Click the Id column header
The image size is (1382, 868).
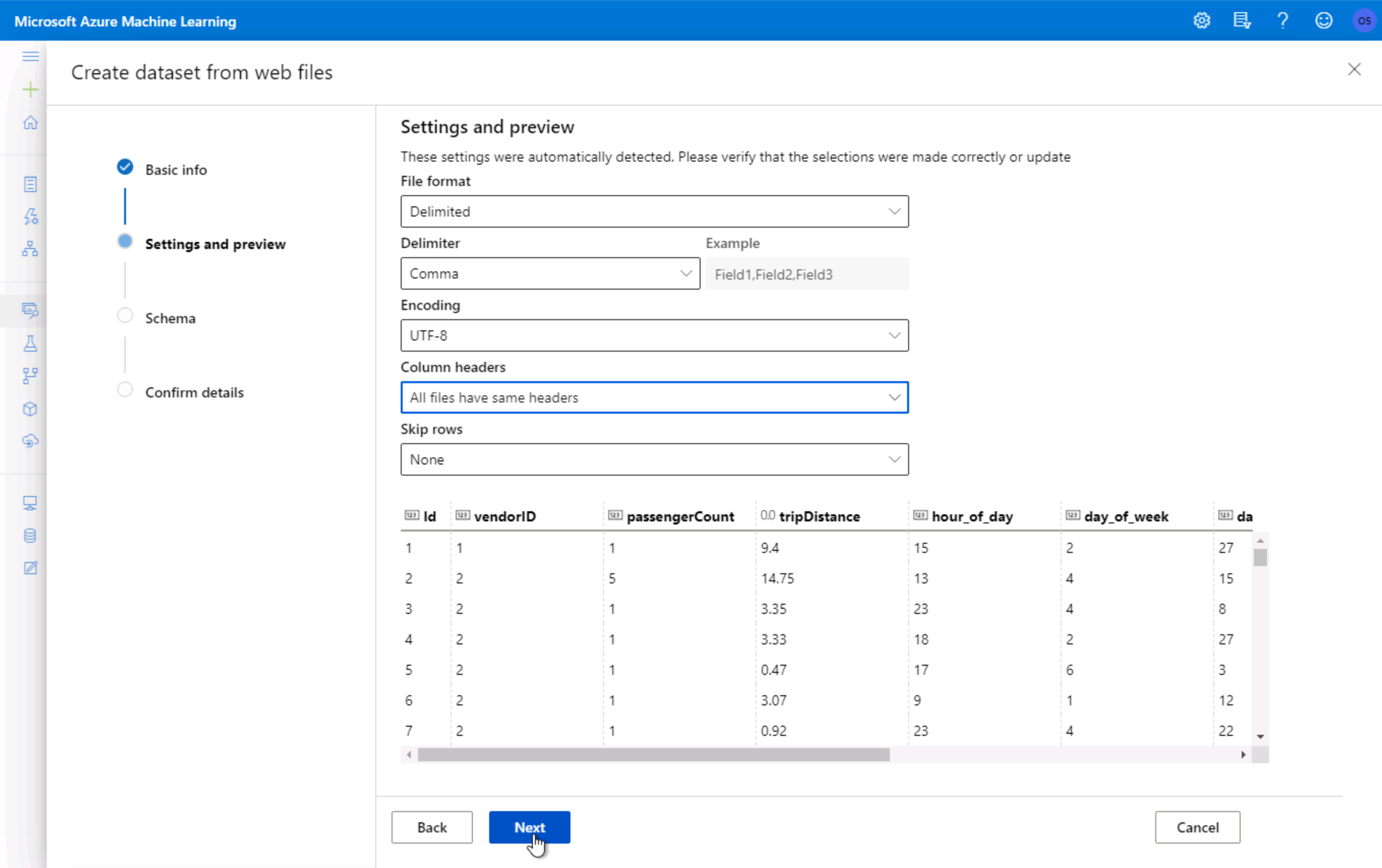(x=429, y=516)
